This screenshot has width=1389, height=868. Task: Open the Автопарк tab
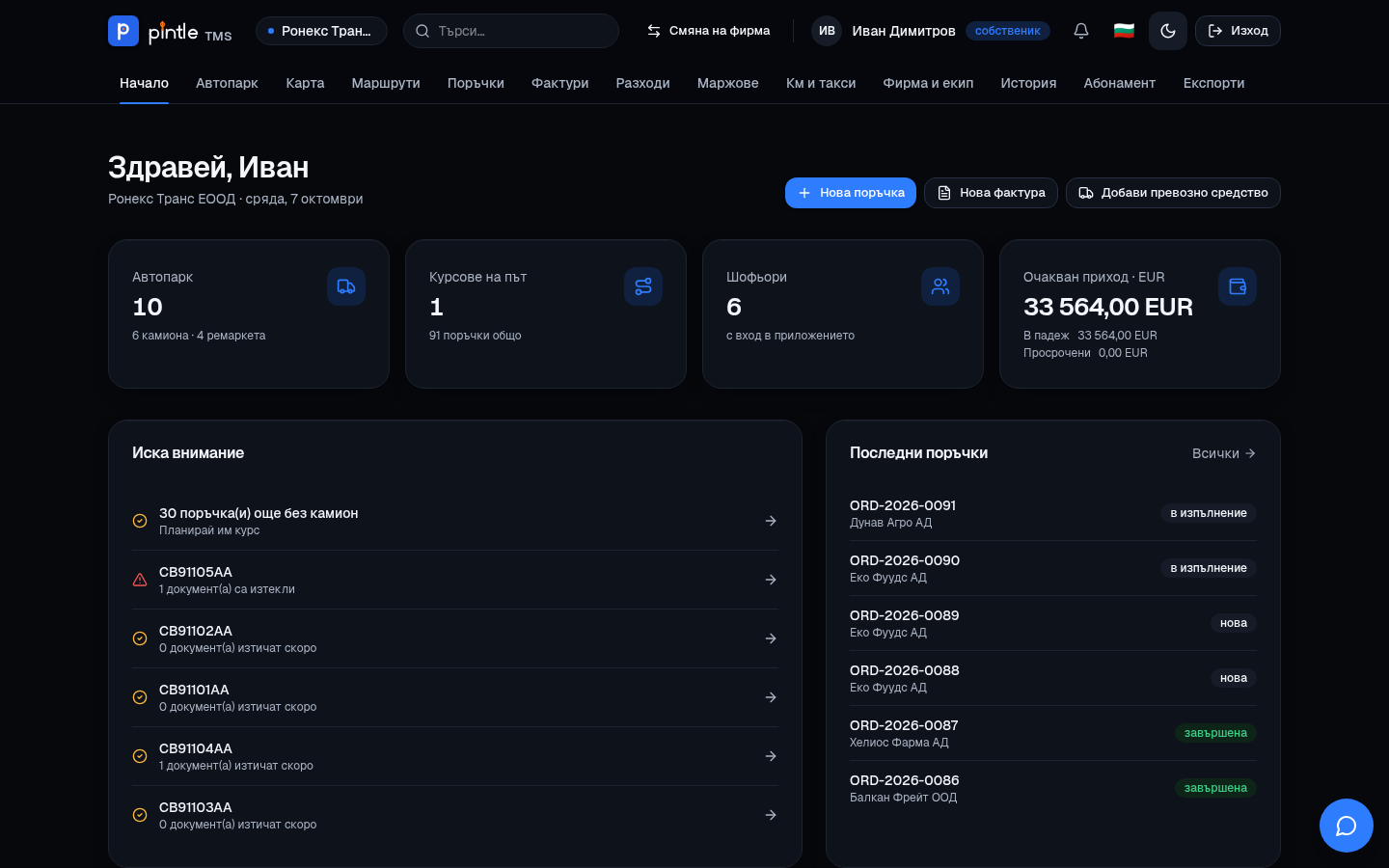point(227,83)
